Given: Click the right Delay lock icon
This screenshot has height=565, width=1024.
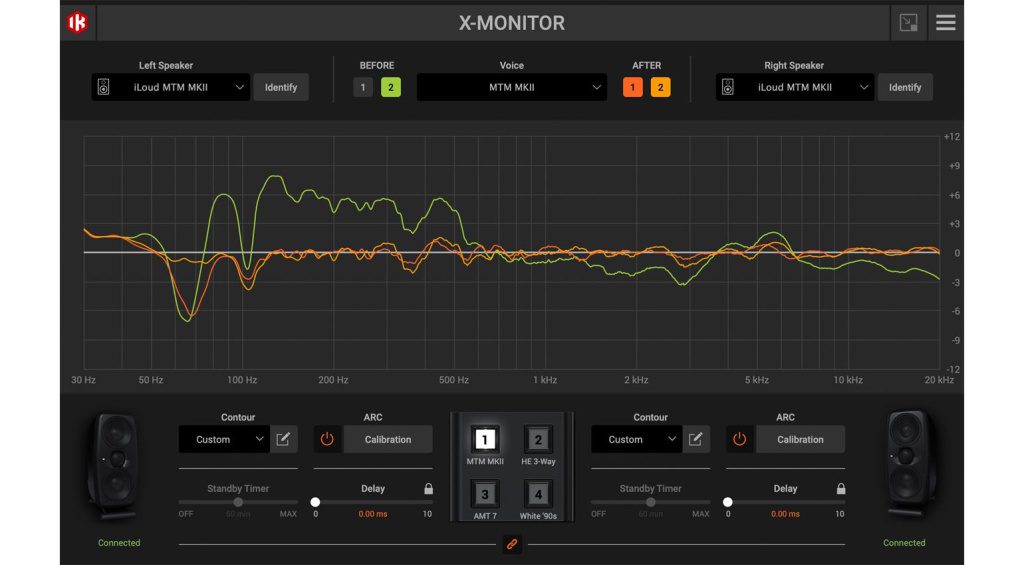Looking at the screenshot, I should pyautogui.click(x=840, y=489).
